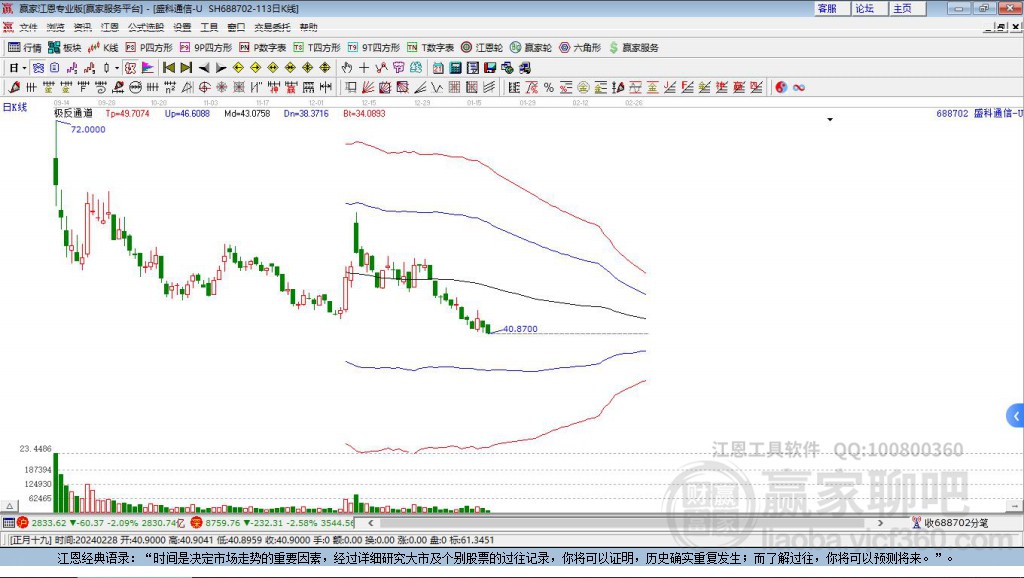Screen dimensions: 1024x578
Task: Select the red crosshair circle tool
Action: pyautogui.click(x=204, y=88)
